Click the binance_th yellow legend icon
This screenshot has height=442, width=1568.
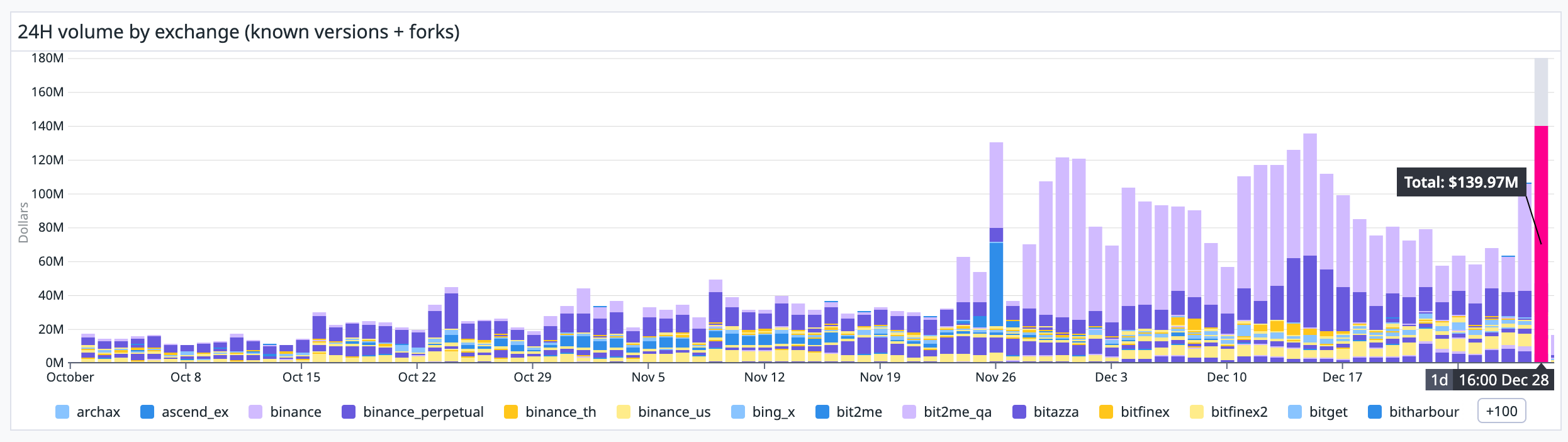pos(511,412)
